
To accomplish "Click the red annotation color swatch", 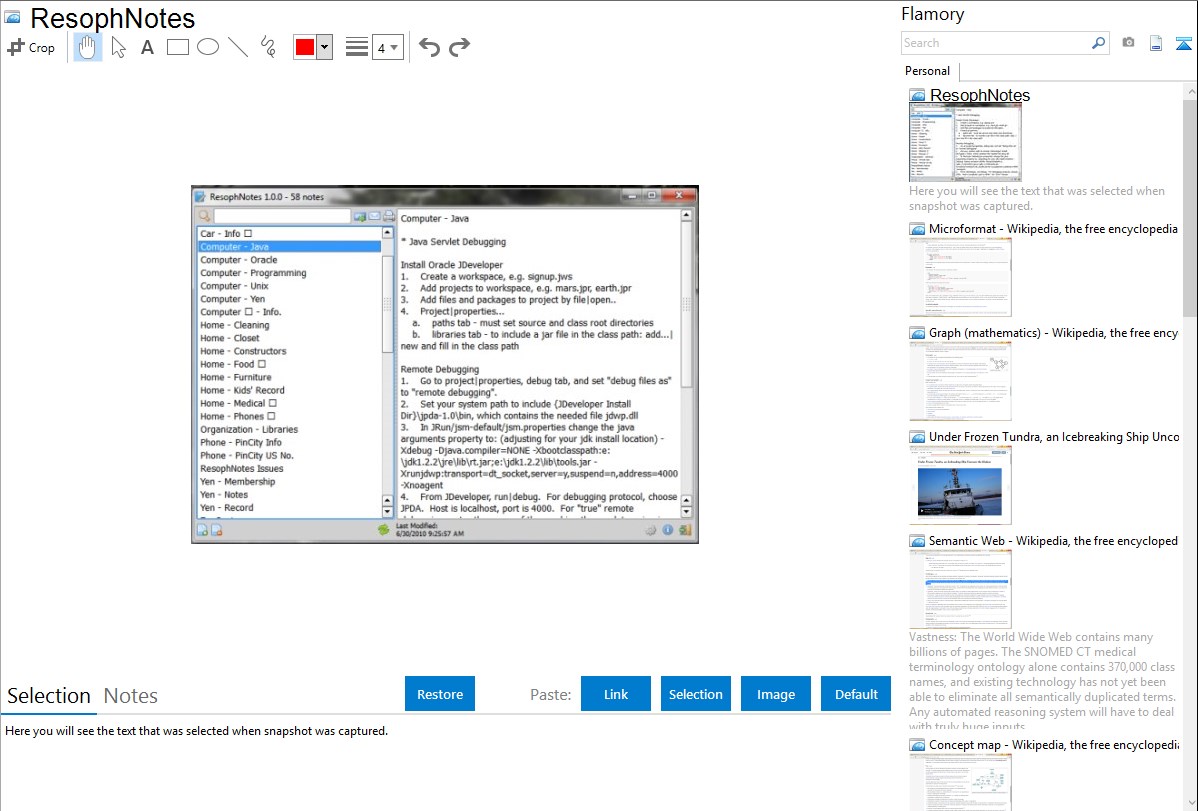I will 305,47.
